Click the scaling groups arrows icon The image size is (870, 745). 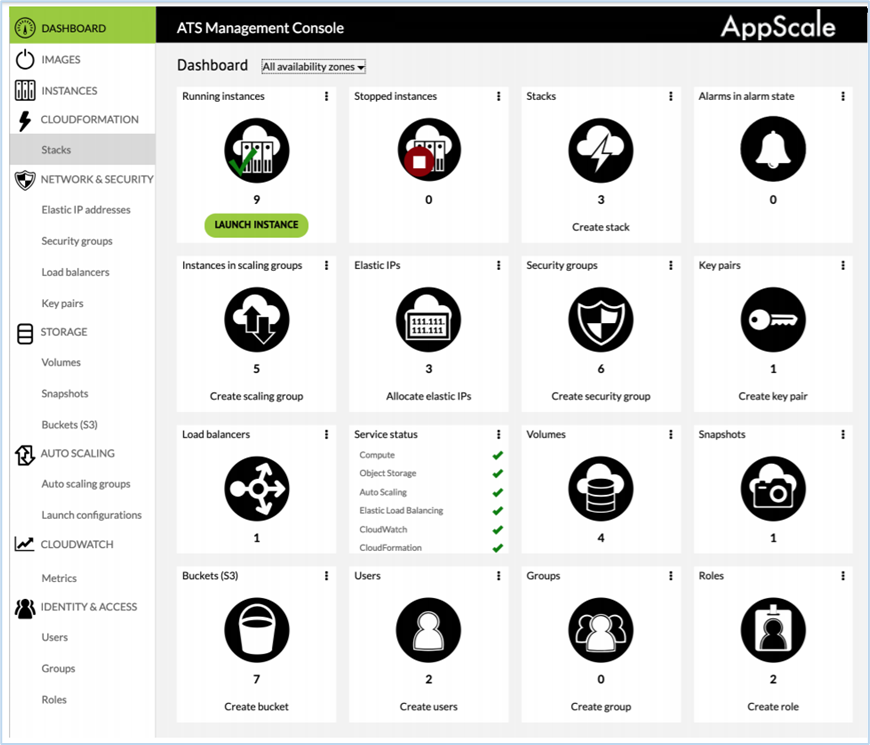[x=256, y=320]
